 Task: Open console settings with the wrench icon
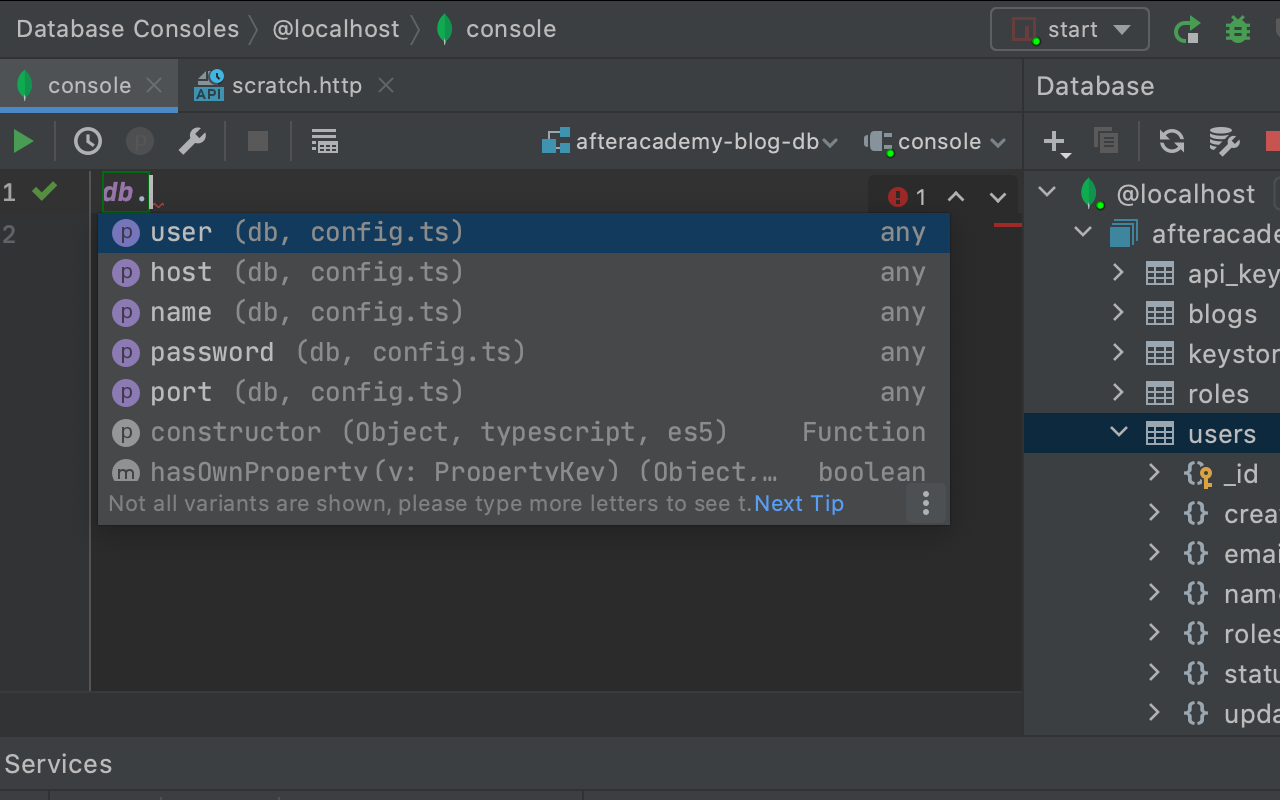(x=192, y=141)
